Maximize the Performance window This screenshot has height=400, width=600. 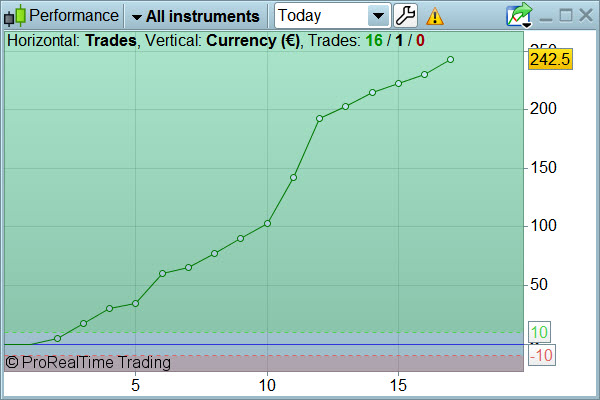click(x=566, y=16)
